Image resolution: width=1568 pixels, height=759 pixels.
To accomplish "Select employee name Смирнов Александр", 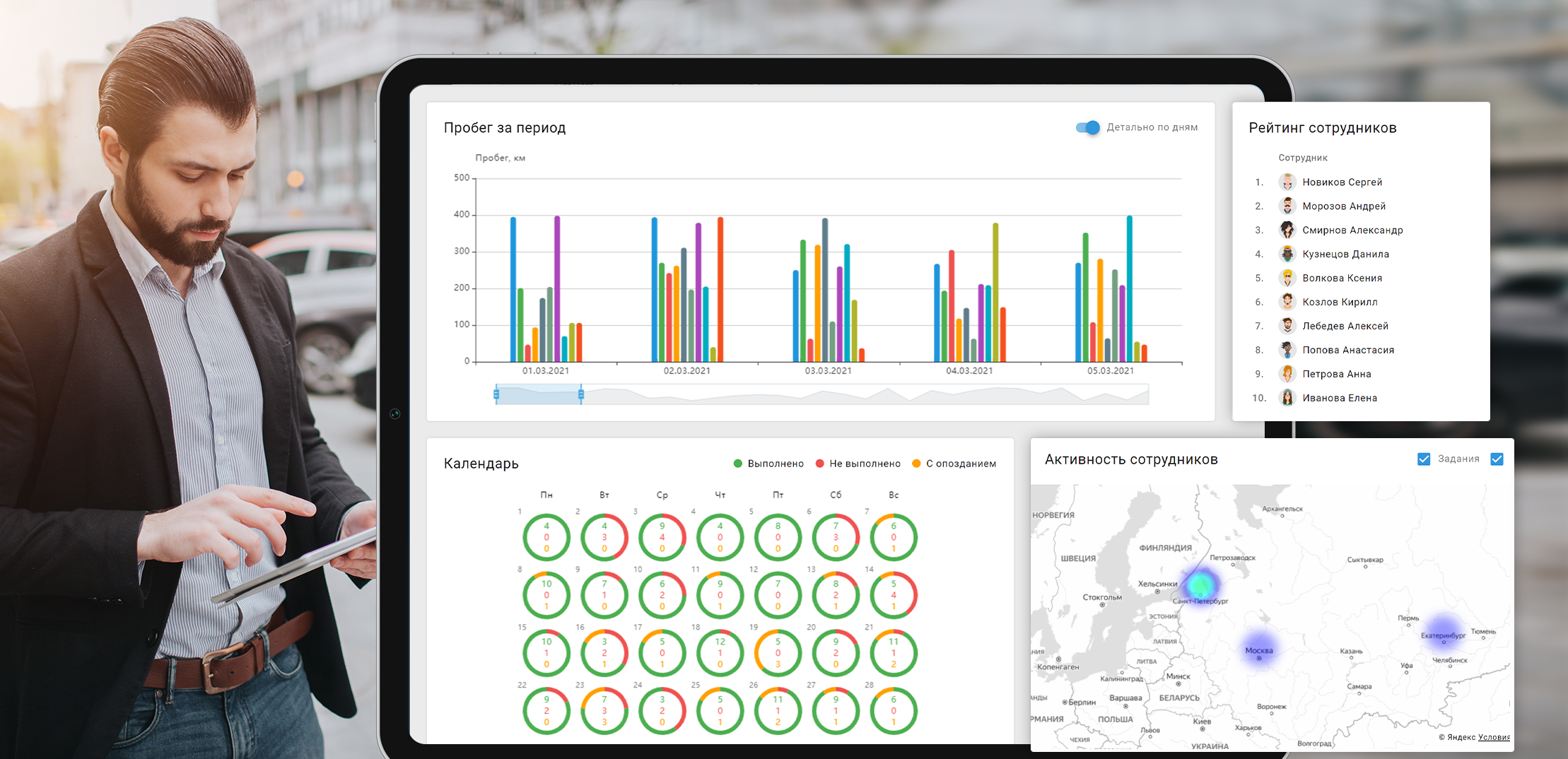I will [1352, 230].
